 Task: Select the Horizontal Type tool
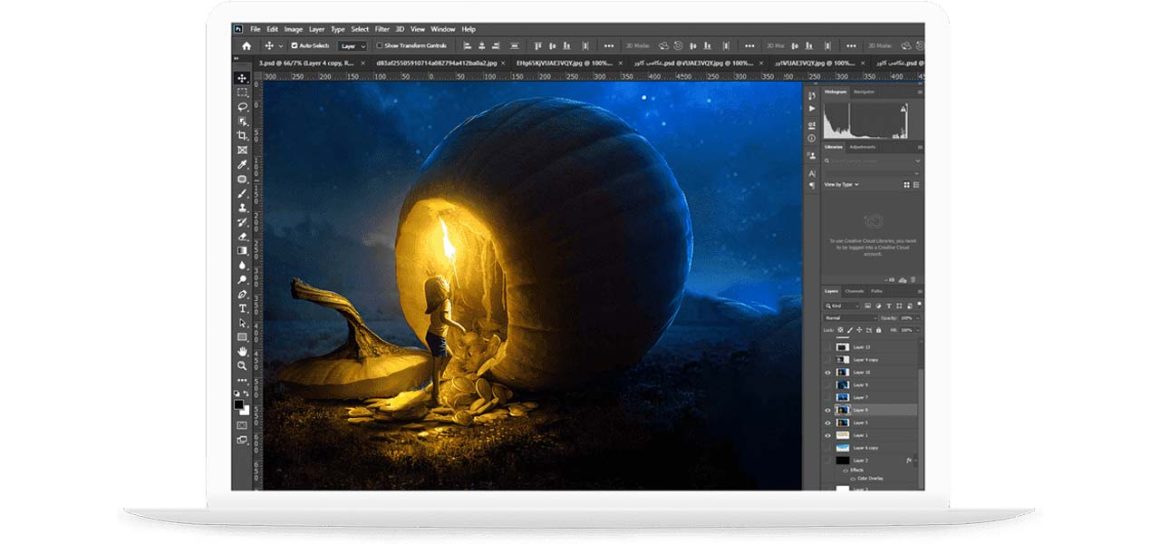(242, 309)
